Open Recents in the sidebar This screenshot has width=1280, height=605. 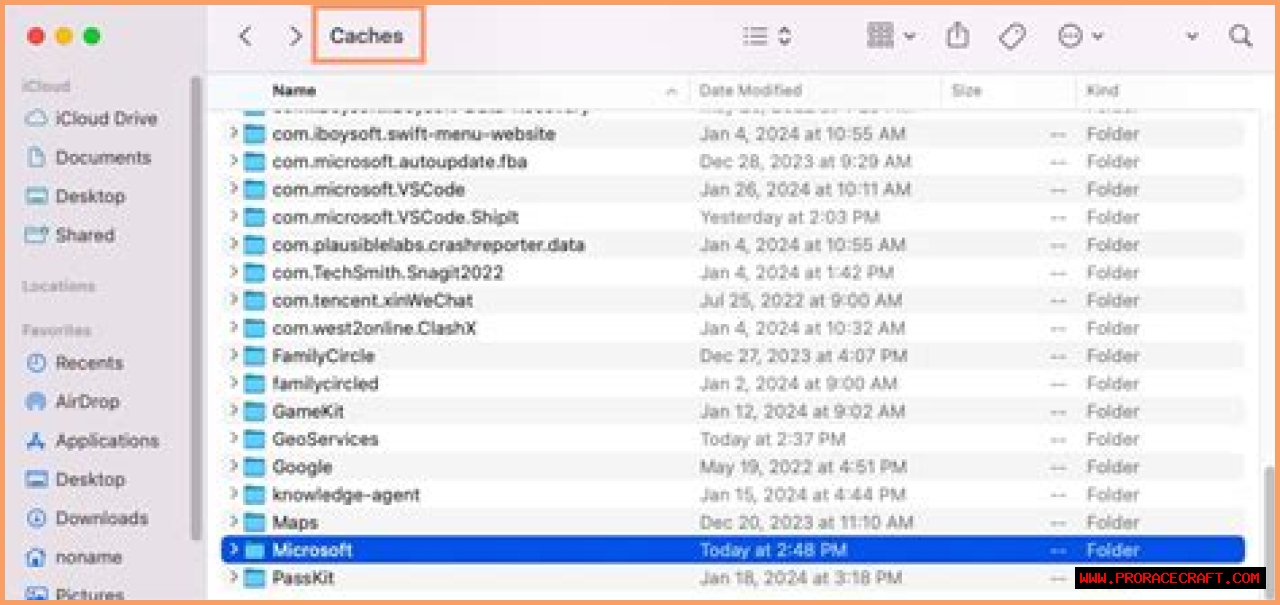coord(89,363)
